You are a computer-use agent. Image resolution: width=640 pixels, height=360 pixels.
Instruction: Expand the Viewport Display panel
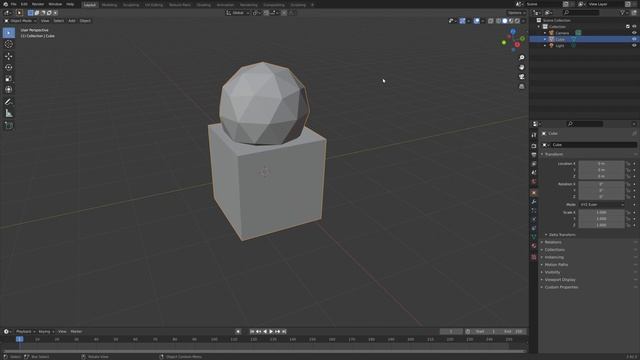pos(560,280)
